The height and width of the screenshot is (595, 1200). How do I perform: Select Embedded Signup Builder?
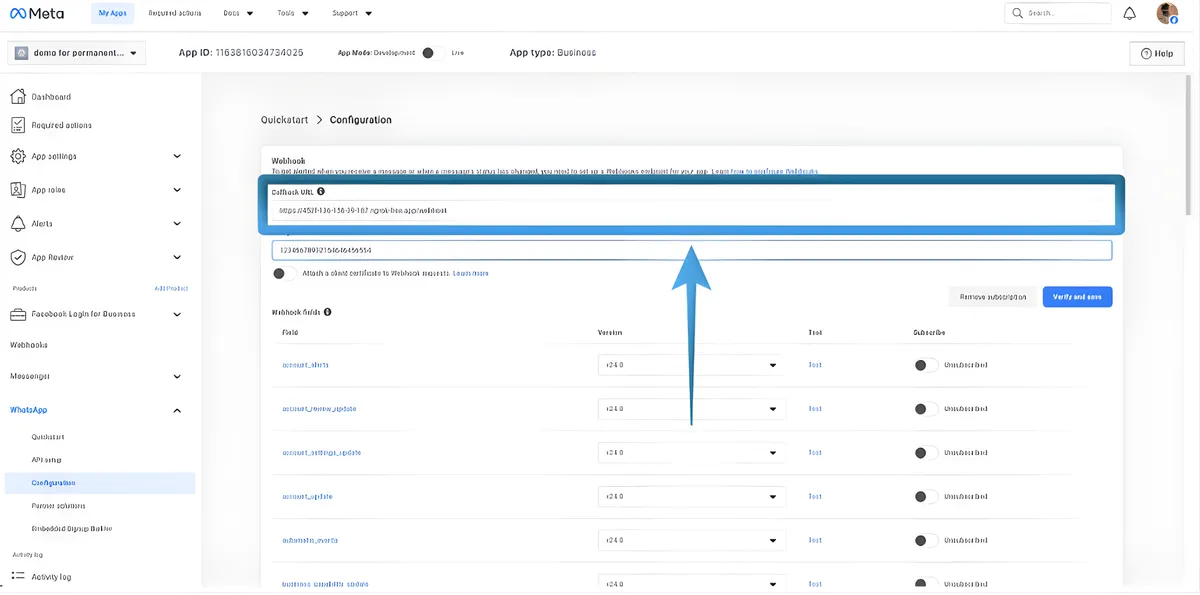coord(71,528)
